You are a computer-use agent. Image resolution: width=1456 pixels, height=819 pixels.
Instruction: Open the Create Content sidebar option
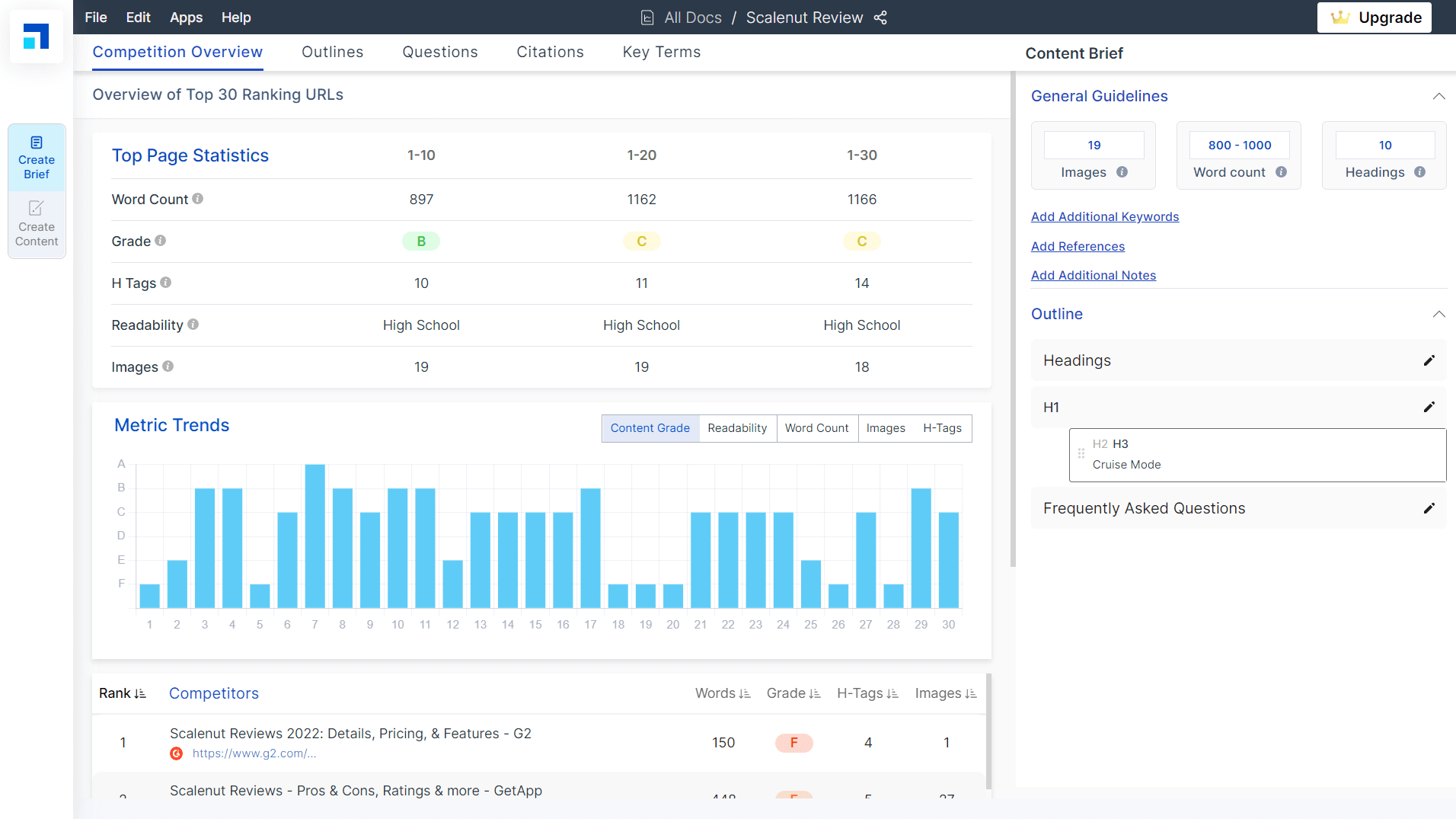pyautogui.click(x=37, y=225)
